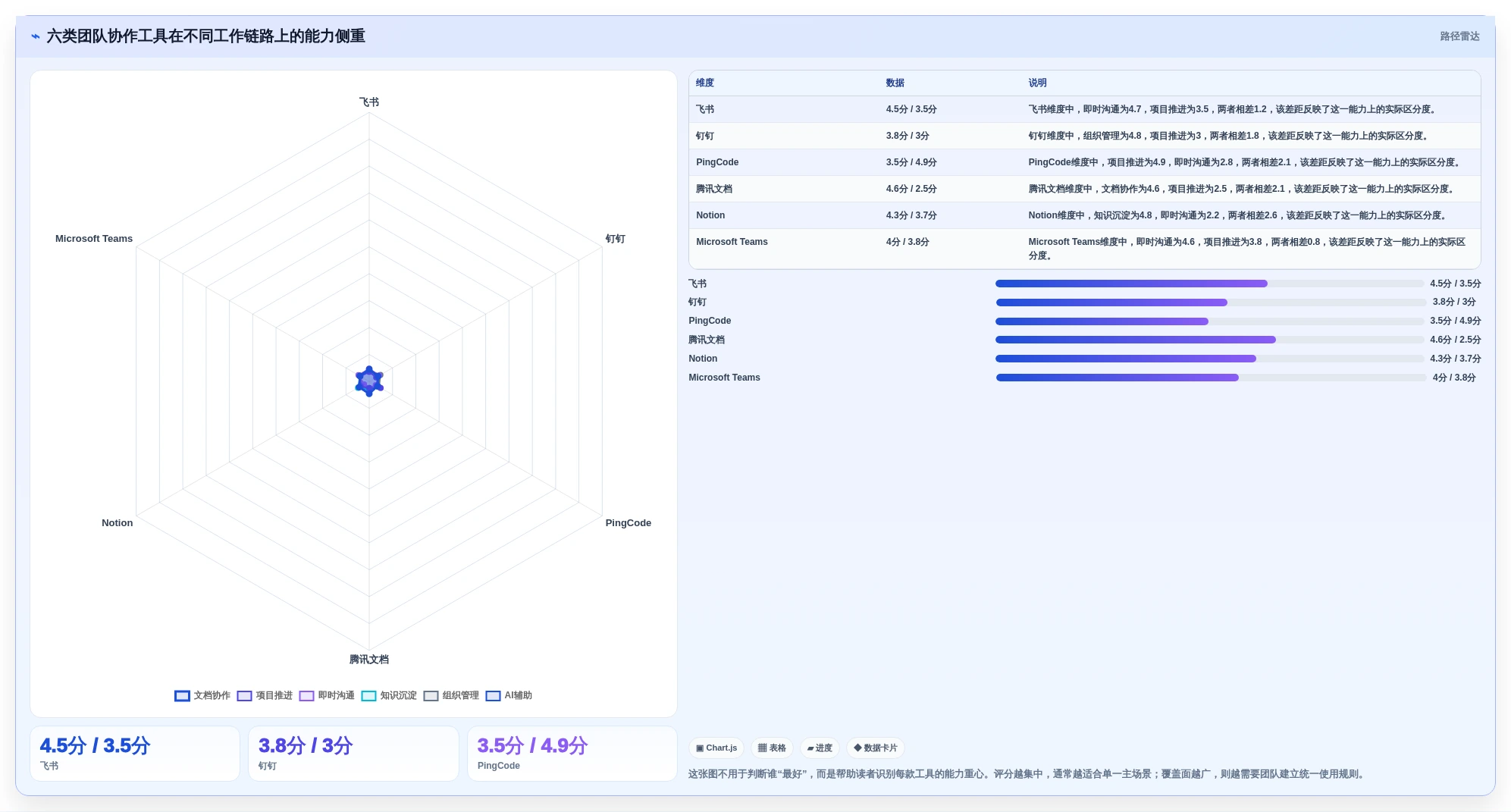Toggle the AI辅助 legend series
The image size is (1511, 812).
(509, 695)
